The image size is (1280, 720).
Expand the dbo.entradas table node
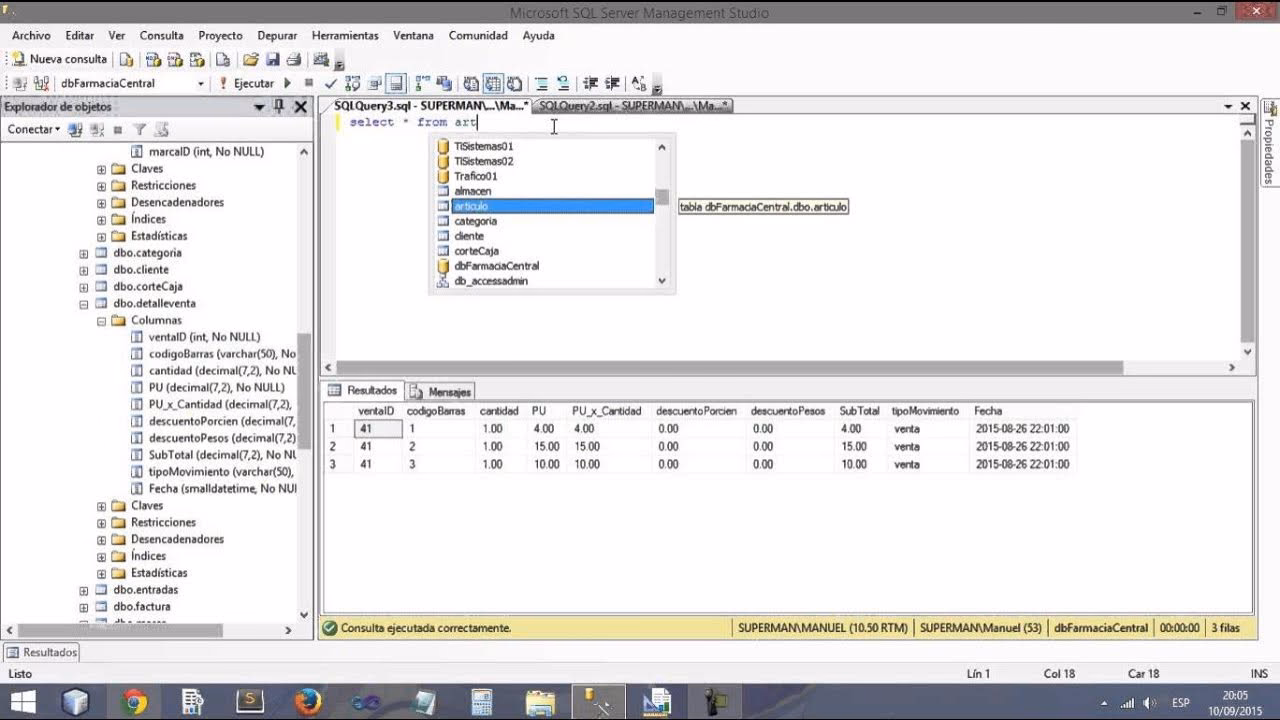(x=84, y=590)
